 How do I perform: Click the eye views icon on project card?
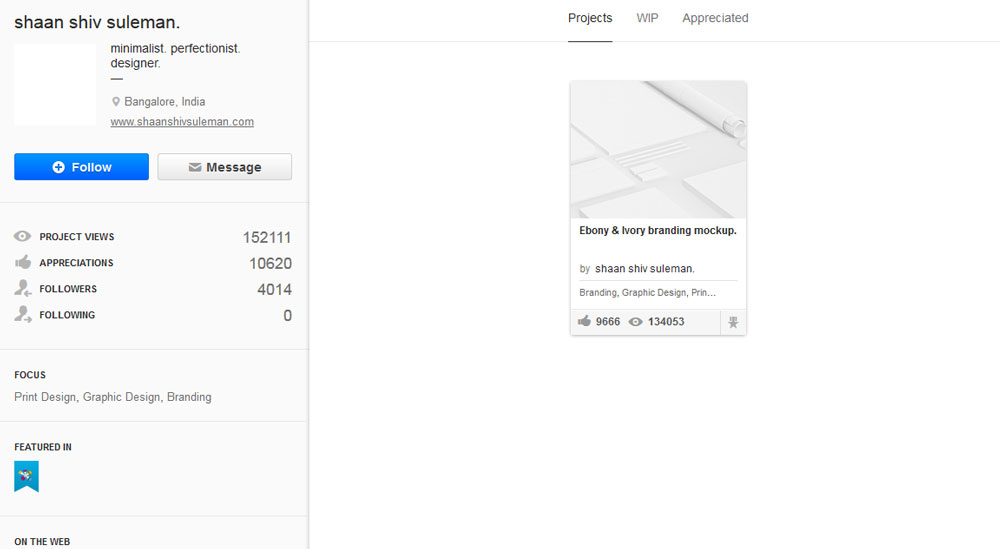(x=635, y=322)
